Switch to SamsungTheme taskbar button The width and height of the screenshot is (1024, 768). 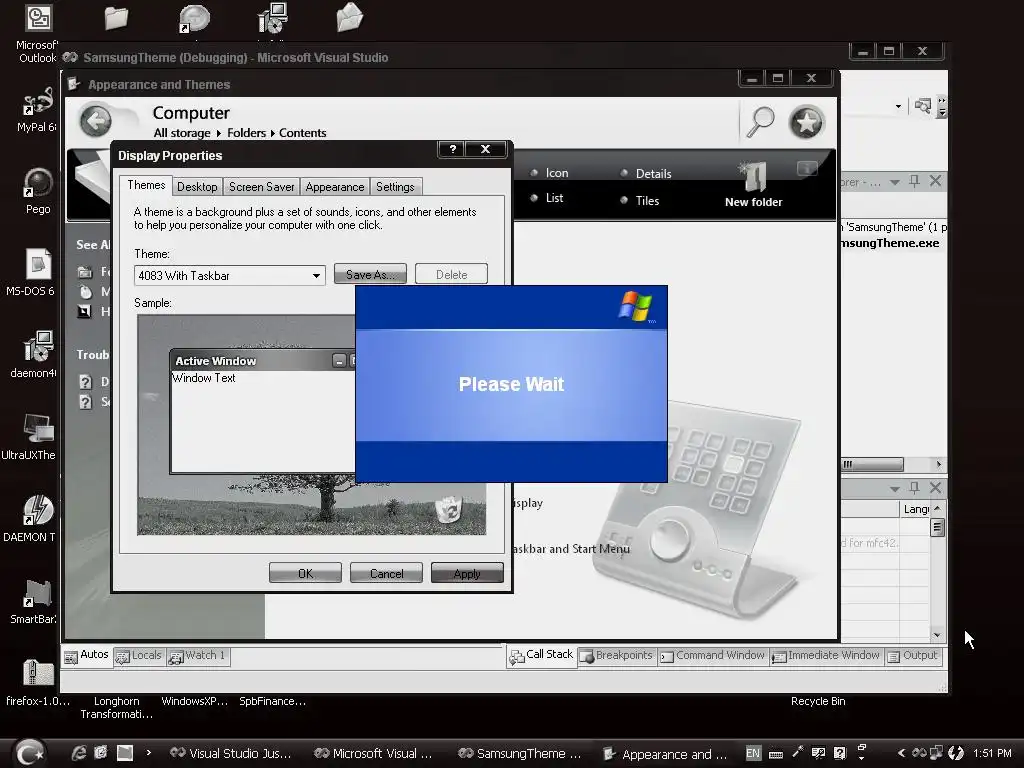click(x=520, y=753)
